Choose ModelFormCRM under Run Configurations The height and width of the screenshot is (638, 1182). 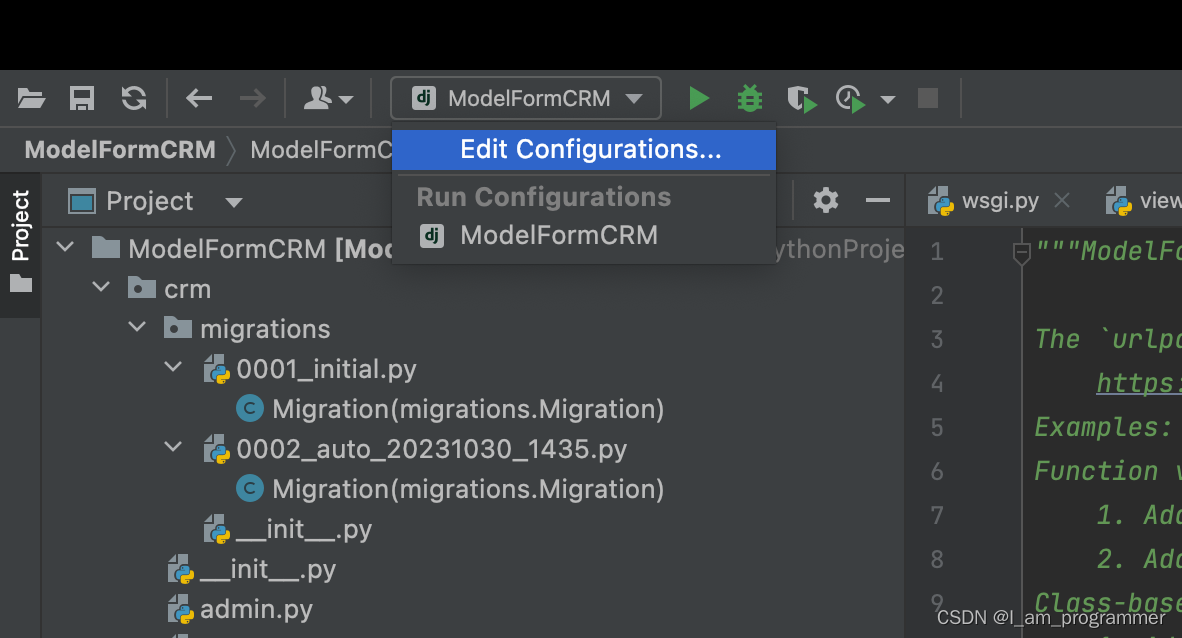pos(559,236)
